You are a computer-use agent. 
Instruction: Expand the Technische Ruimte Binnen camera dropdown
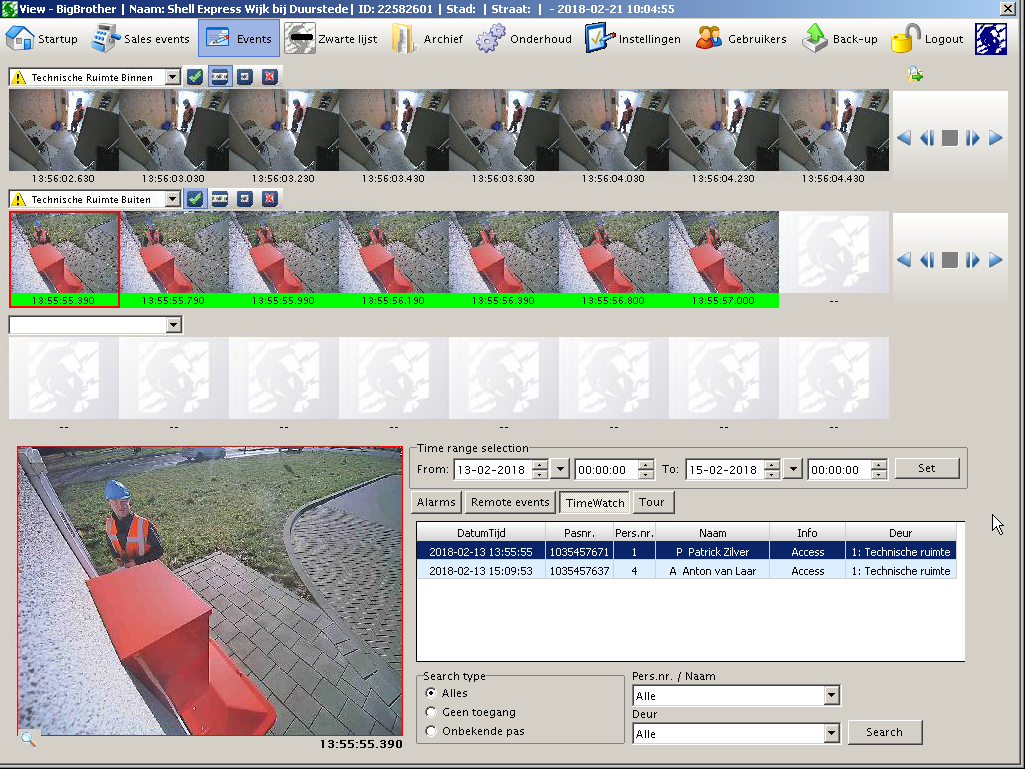click(x=173, y=77)
